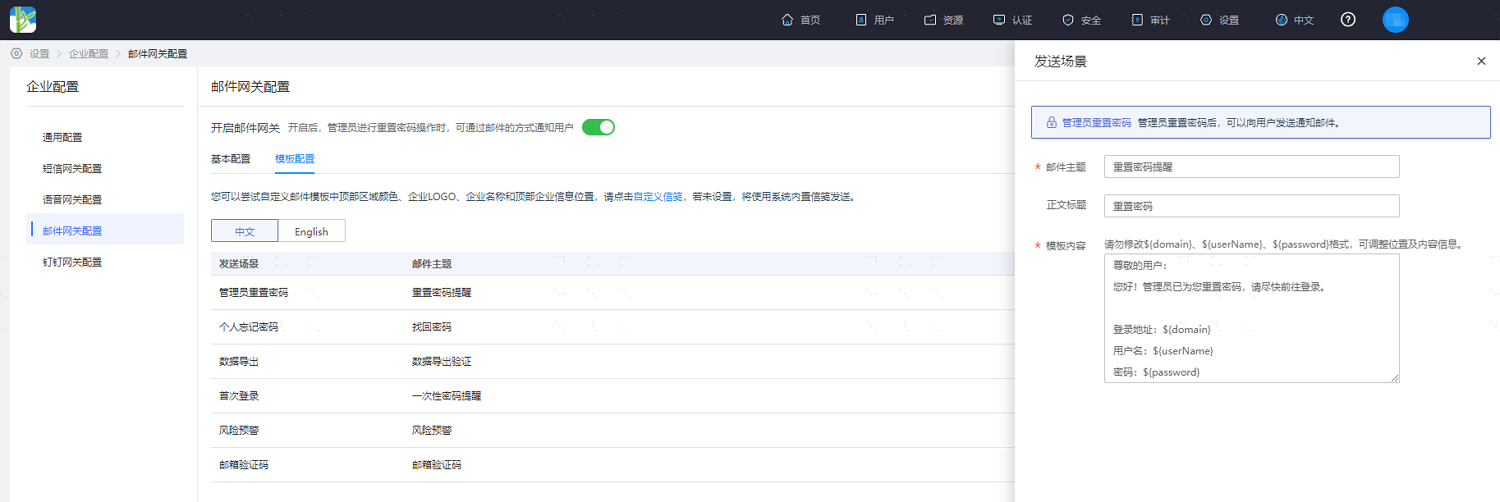Click 企业配置 in the breadcrumb

(x=88, y=54)
